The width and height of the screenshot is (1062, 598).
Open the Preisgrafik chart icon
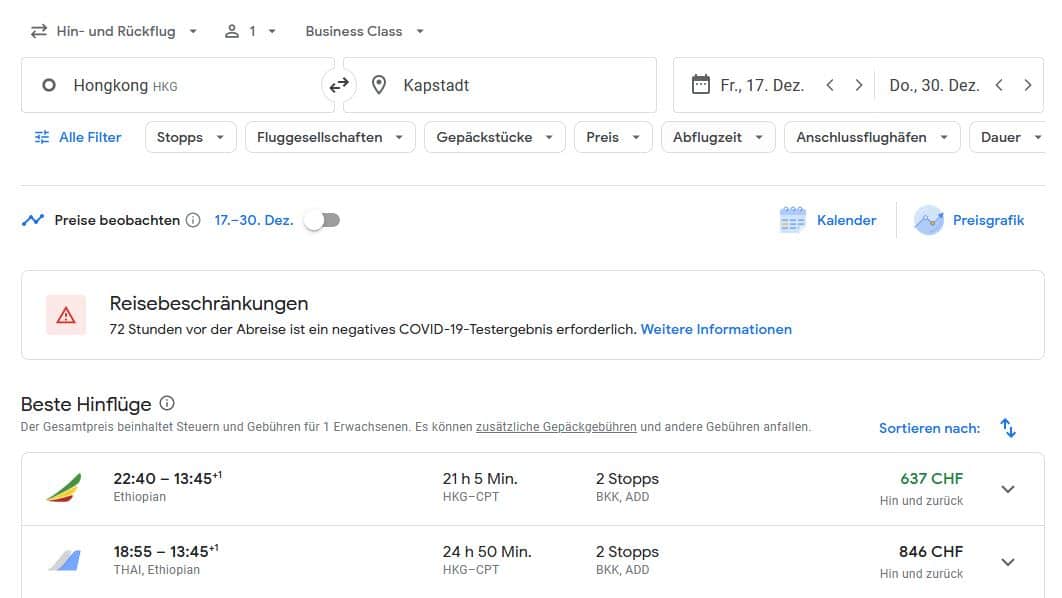point(928,220)
